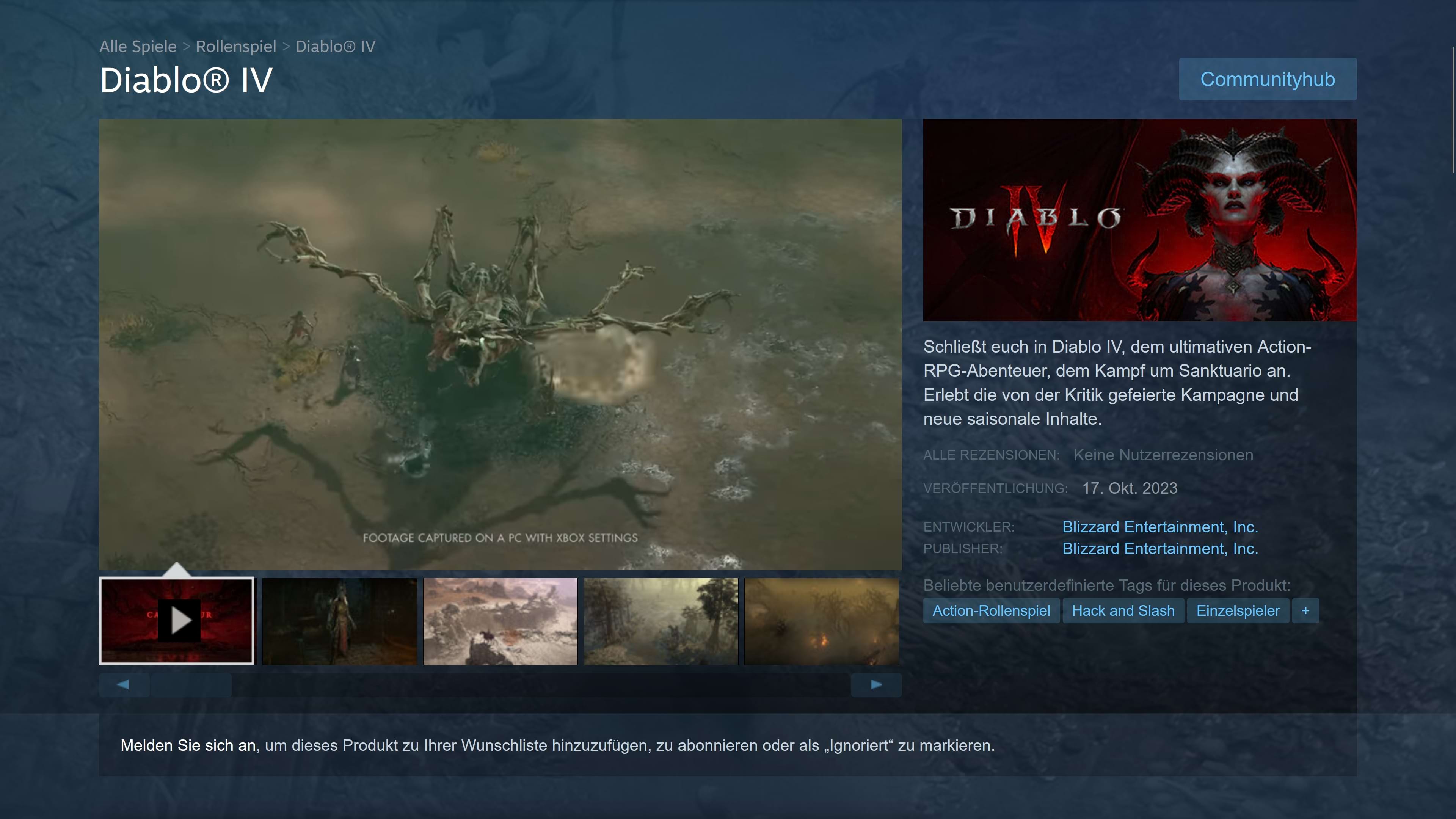This screenshot has width=1456, height=819.
Task: Open the Rollenspiel breadcrumb category
Action: coord(236,46)
